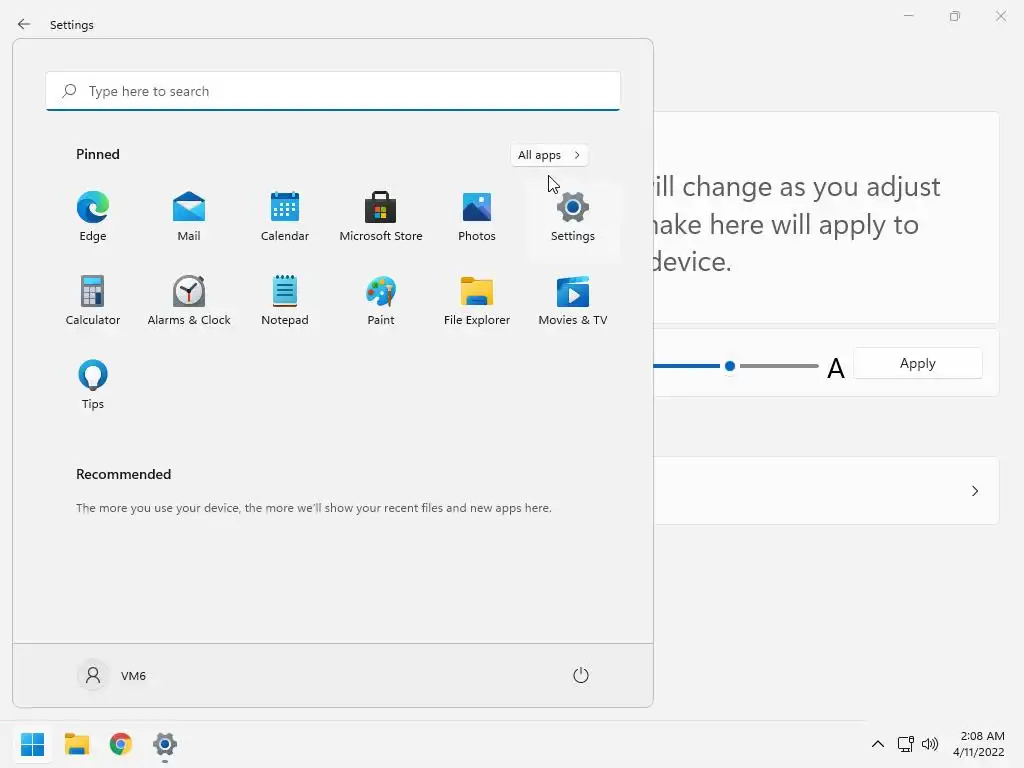Image resolution: width=1024 pixels, height=768 pixels.
Task: Open Edge from pinned apps
Action: click(x=93, y=217)
